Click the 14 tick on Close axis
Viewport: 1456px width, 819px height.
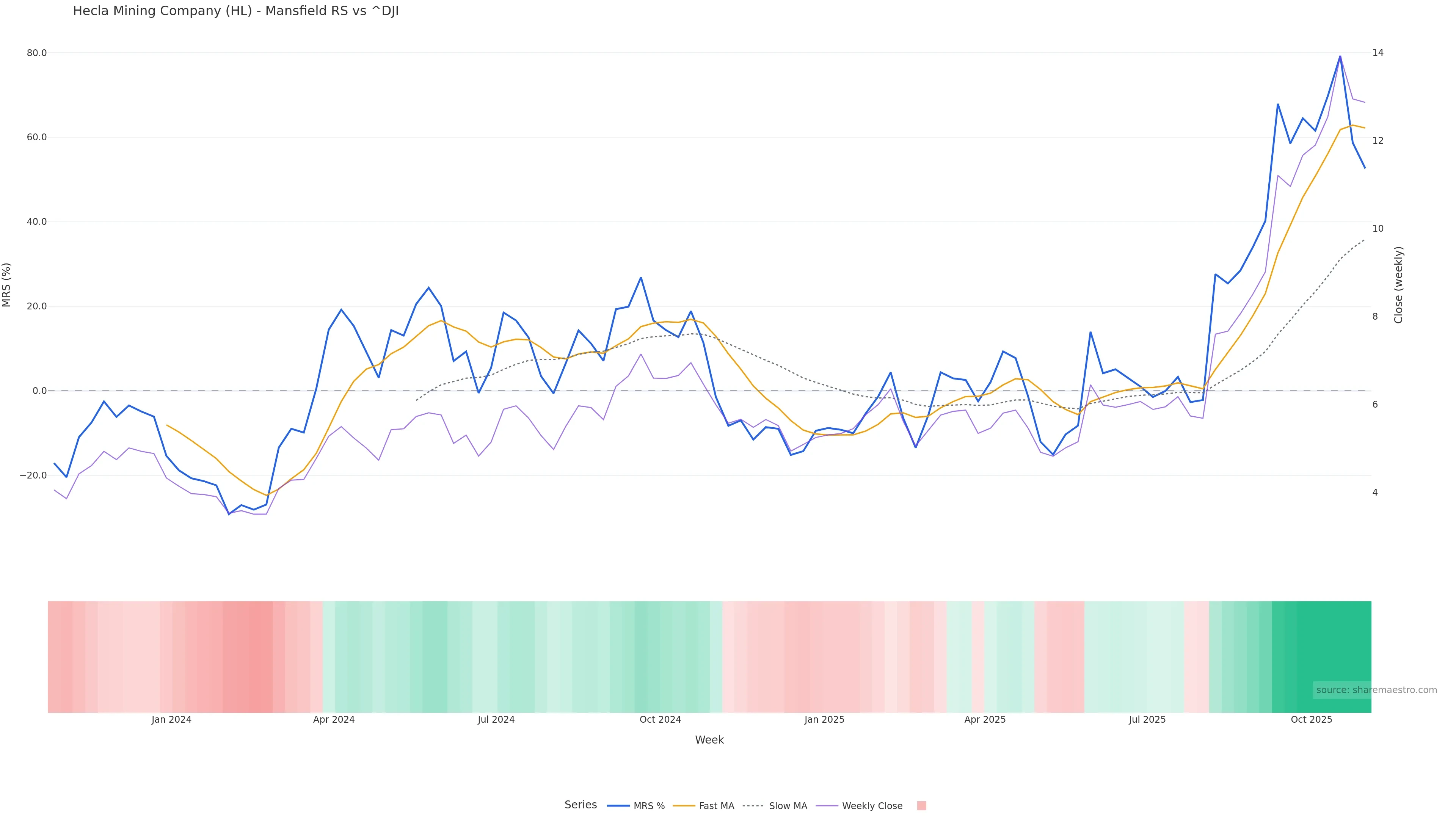pyautogui.click(x=1378, y=53)
